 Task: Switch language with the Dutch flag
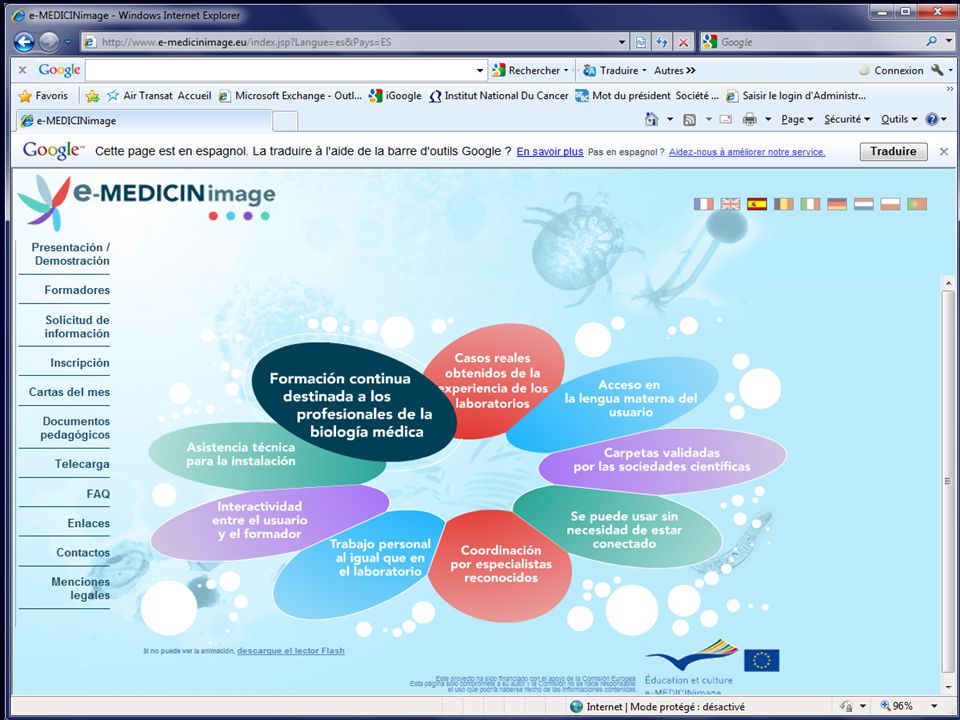point(864,204)
